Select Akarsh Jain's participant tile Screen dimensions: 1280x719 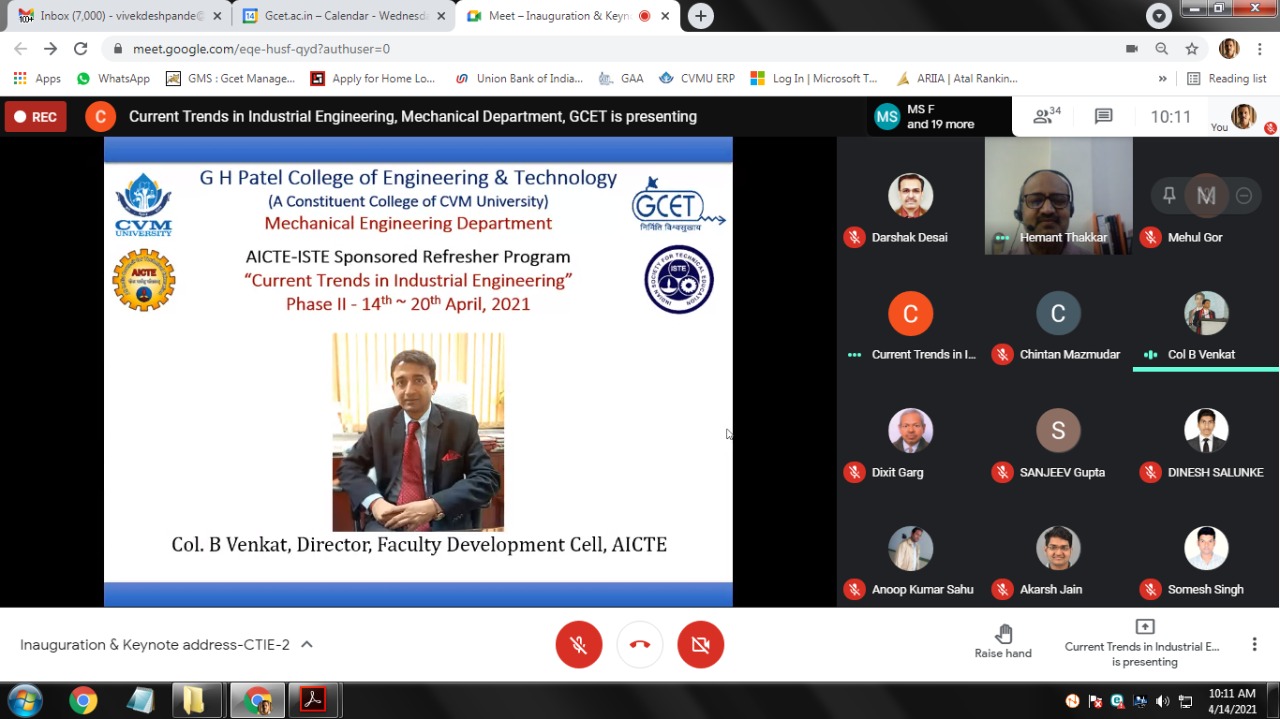[1058, 548]
